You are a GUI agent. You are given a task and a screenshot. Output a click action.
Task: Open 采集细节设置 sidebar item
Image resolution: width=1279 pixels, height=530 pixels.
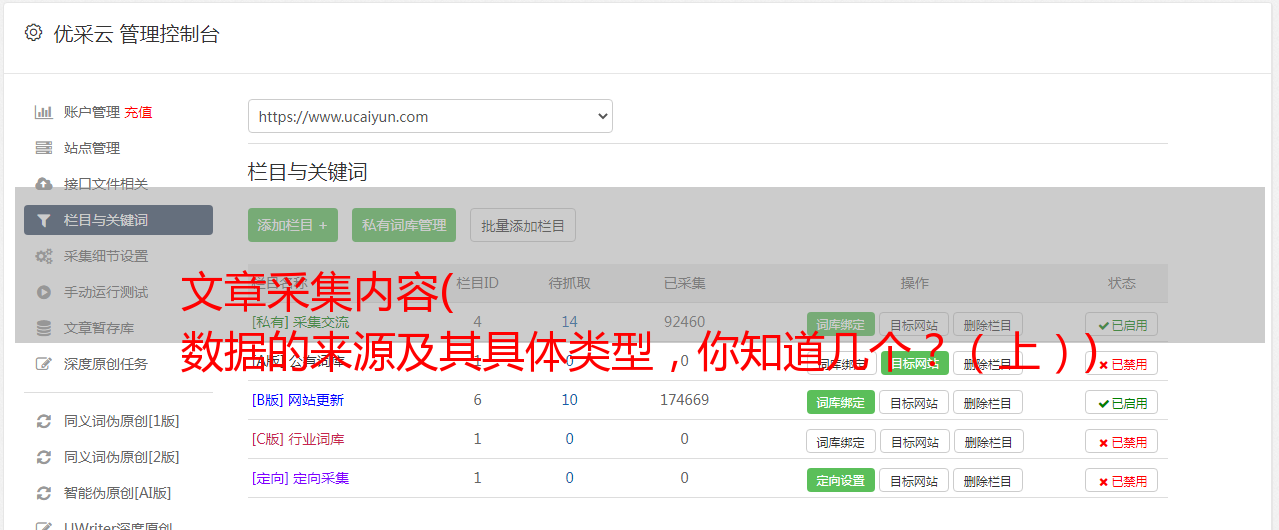click(106, 256)
